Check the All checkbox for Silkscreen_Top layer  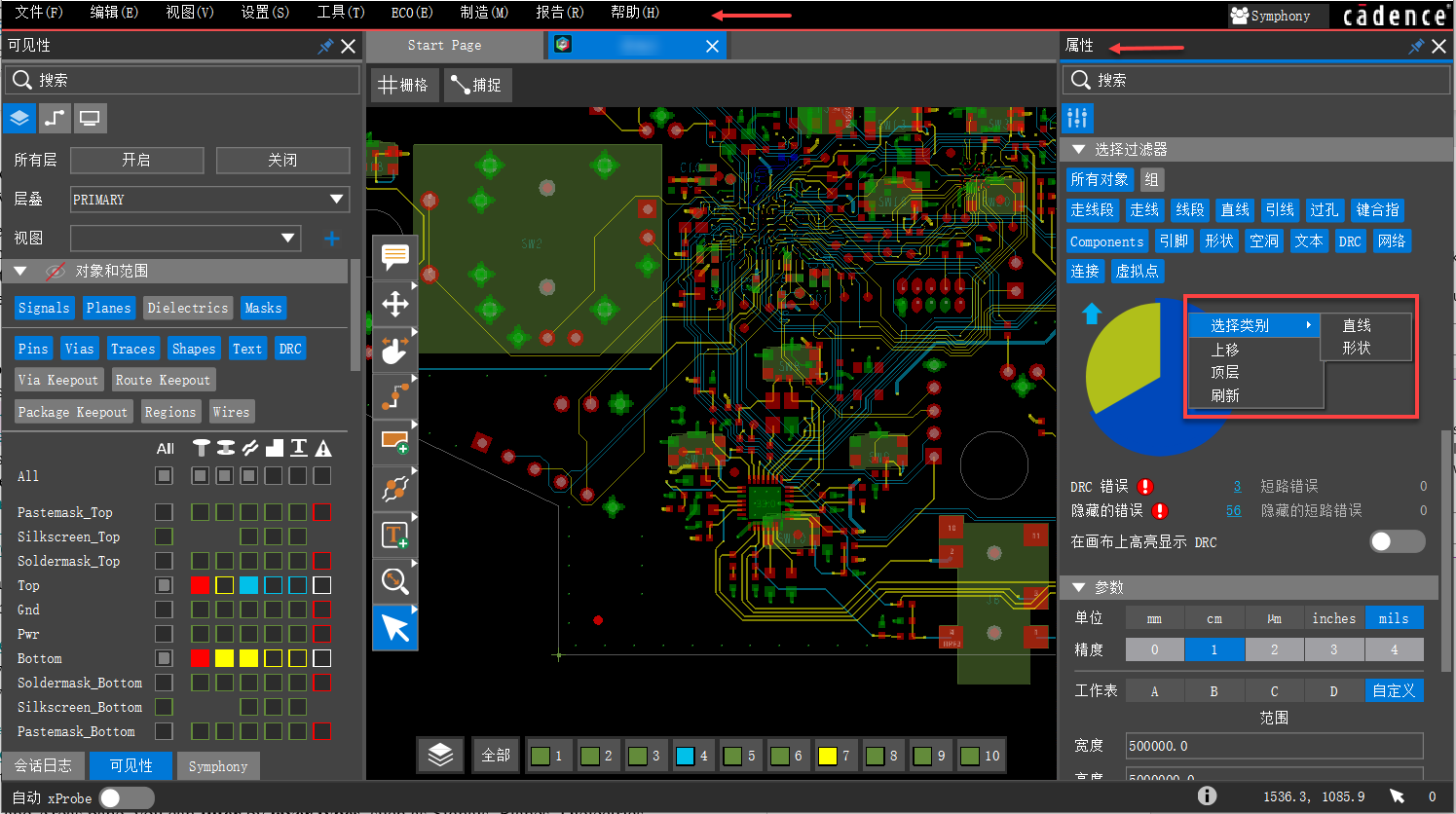pyautogui.click(x=164, y=536)
